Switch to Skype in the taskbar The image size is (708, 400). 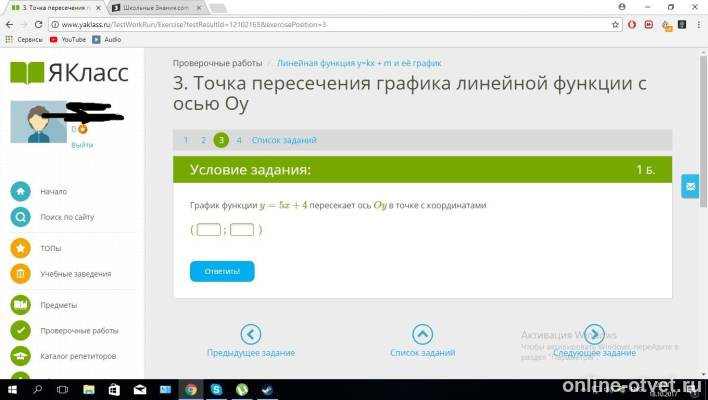(x=216, y=389)
